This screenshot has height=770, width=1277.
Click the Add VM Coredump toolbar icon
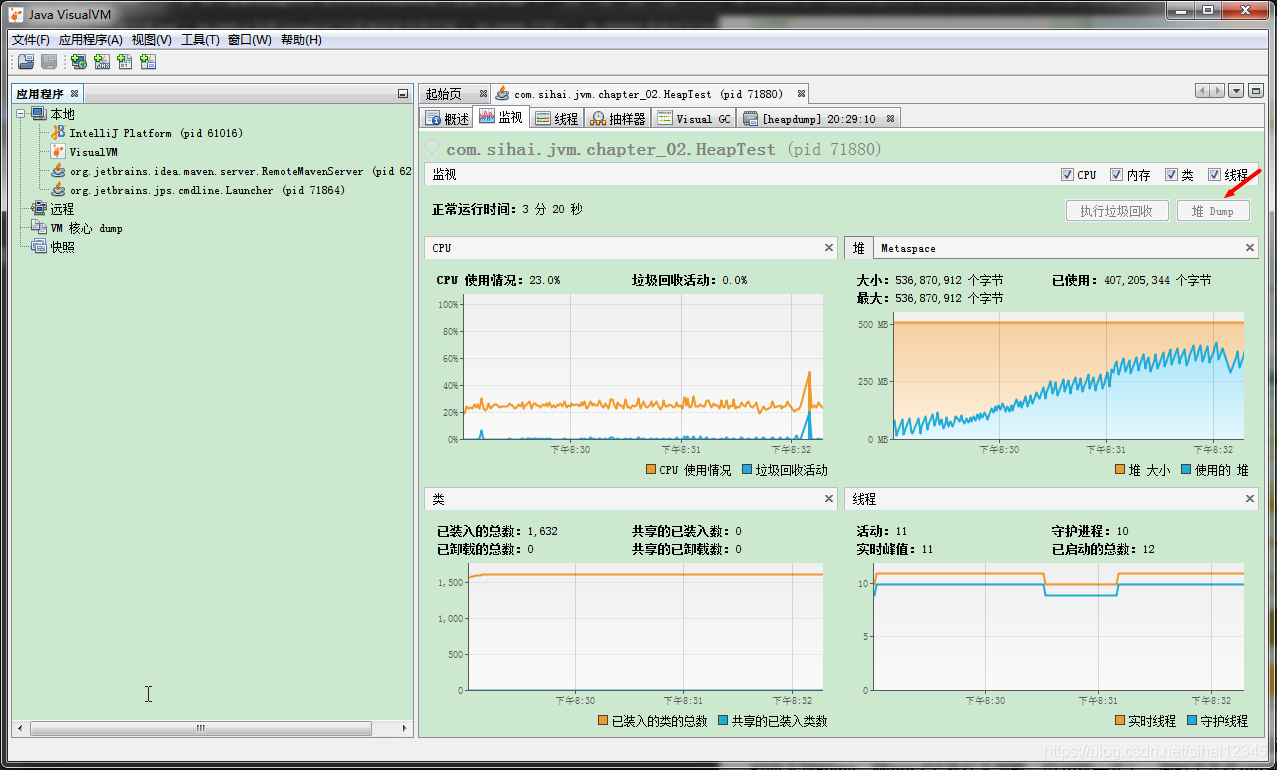pyautogui.click(x=125, y=62)
